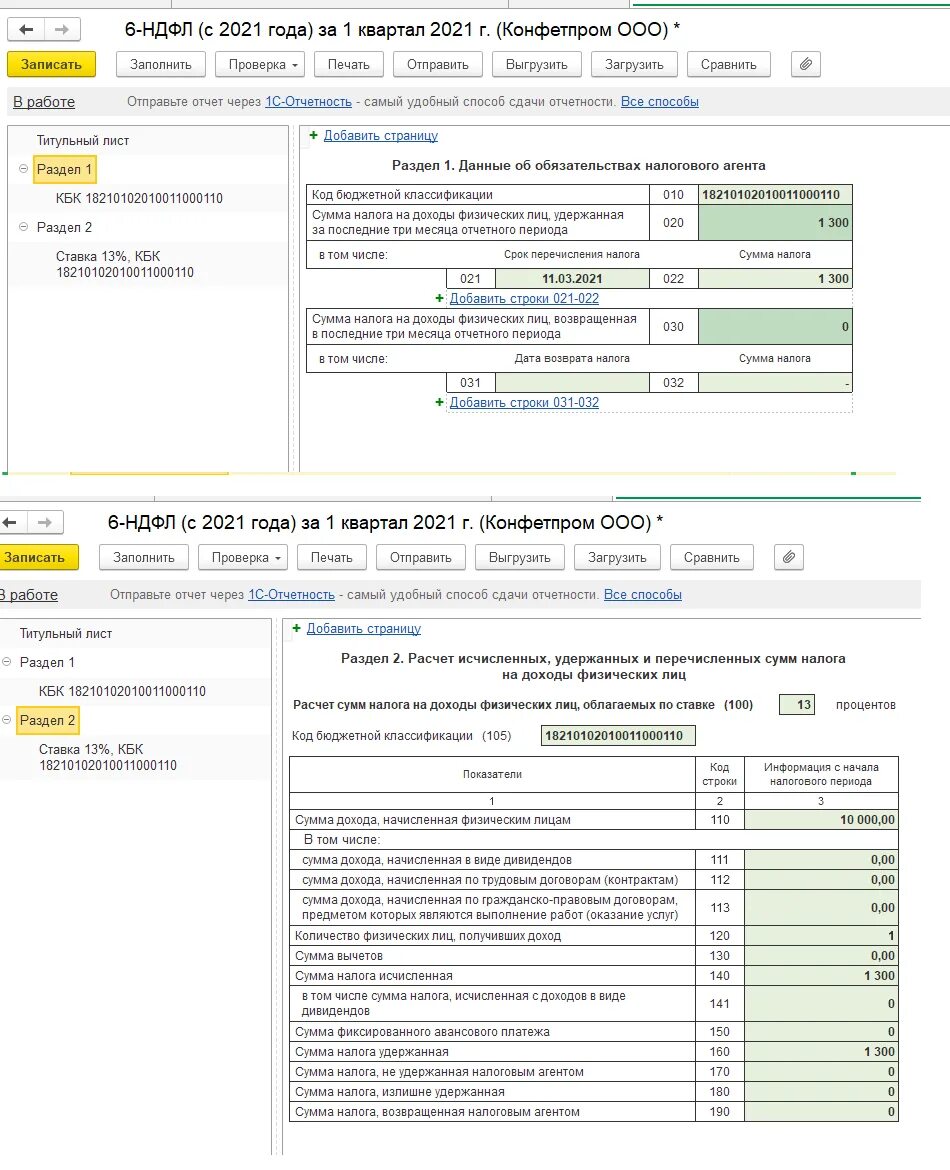The image size is (950, 1170).
Task: Open the Все способы link in the upper window
Action: click(660, 101)
